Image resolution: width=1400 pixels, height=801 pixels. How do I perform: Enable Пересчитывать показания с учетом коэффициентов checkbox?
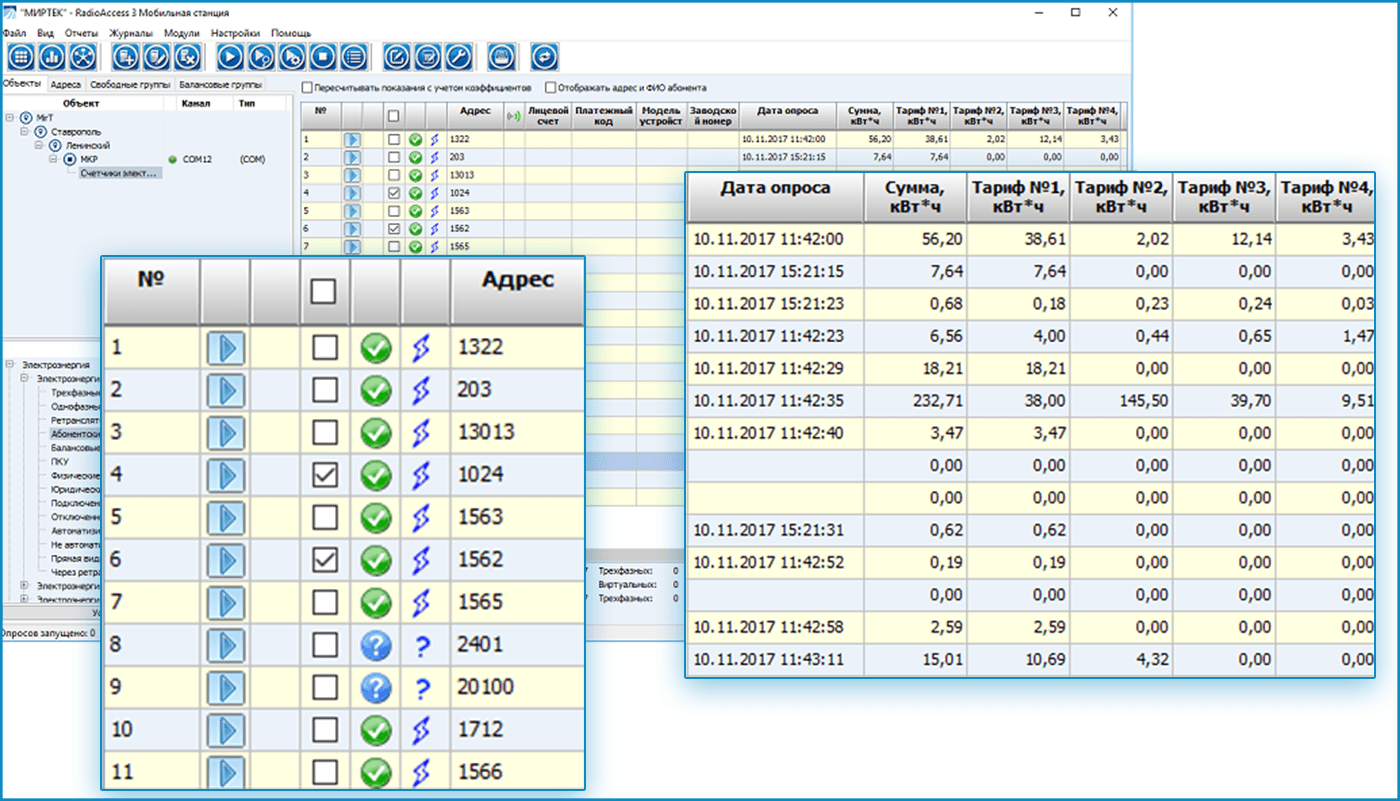[308, 87]
